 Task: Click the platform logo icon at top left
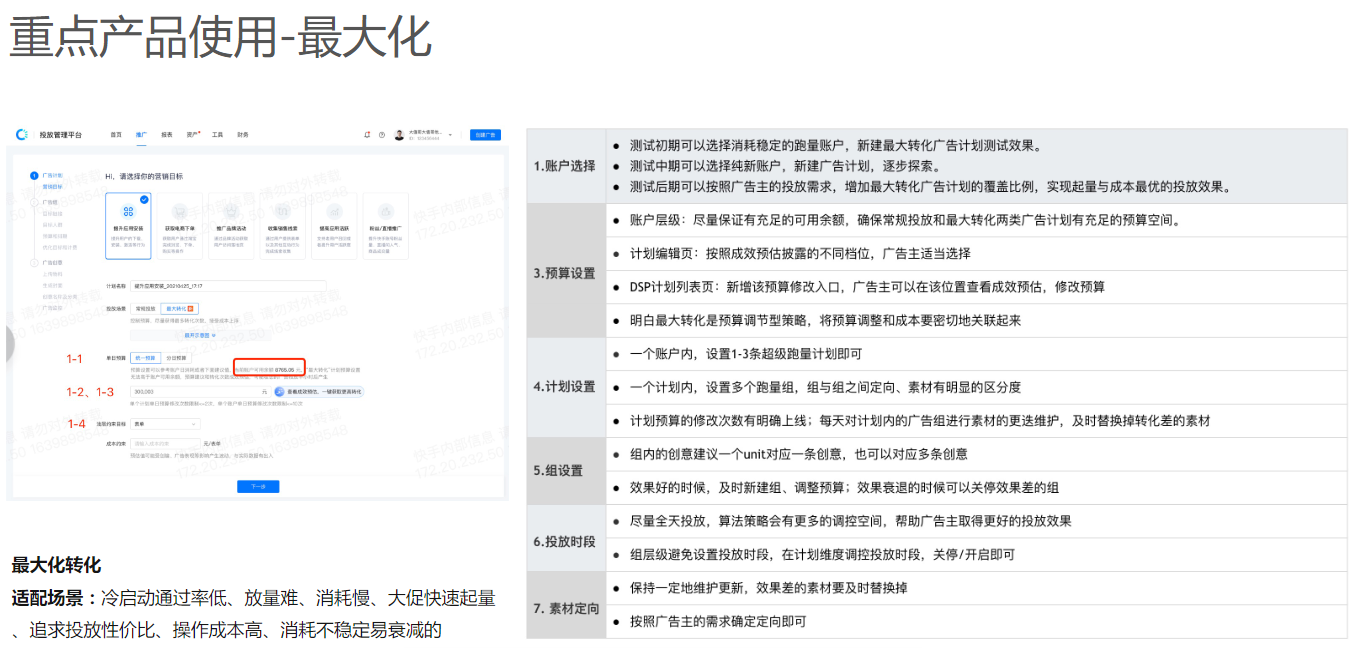[22, 134]
